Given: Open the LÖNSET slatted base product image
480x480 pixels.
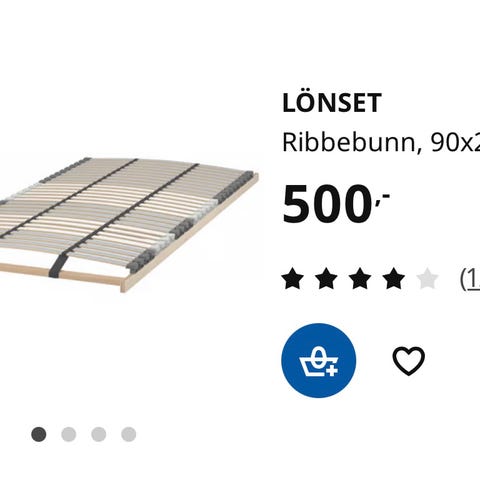Looking at the screenshot, I should (x=129, y=225).
